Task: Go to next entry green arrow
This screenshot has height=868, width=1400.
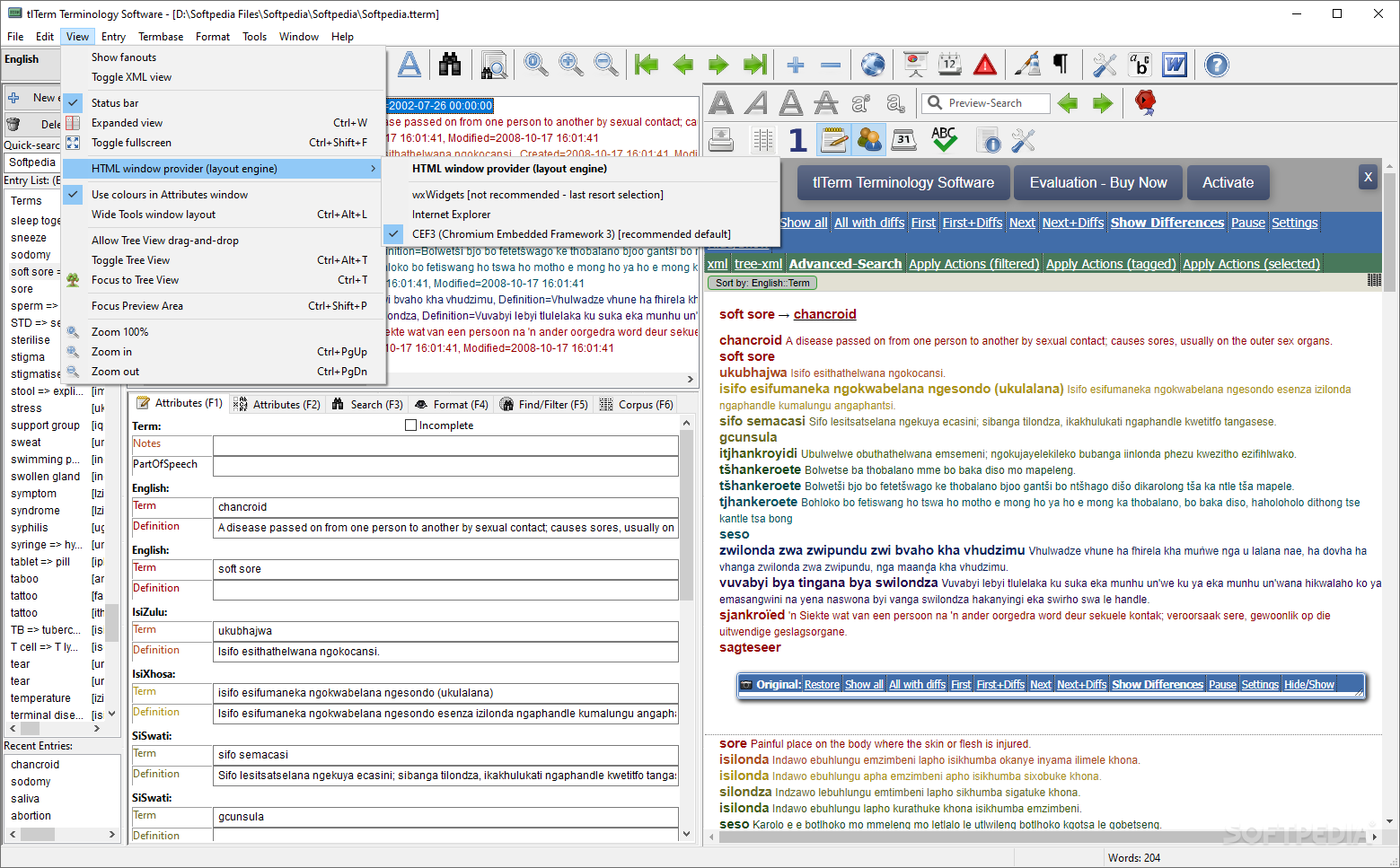Action: tap(718, 65)
